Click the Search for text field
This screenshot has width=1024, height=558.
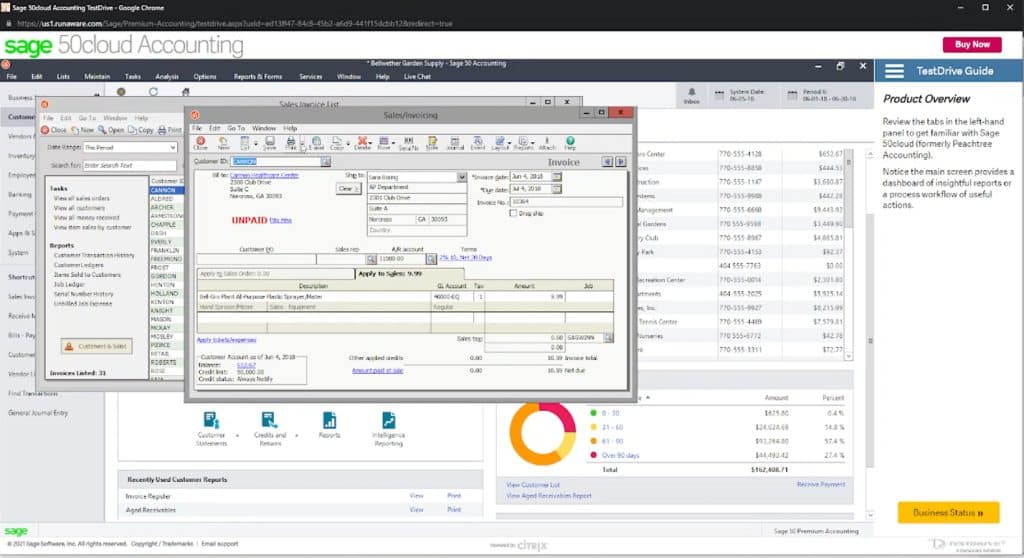(x=129, y=165)
